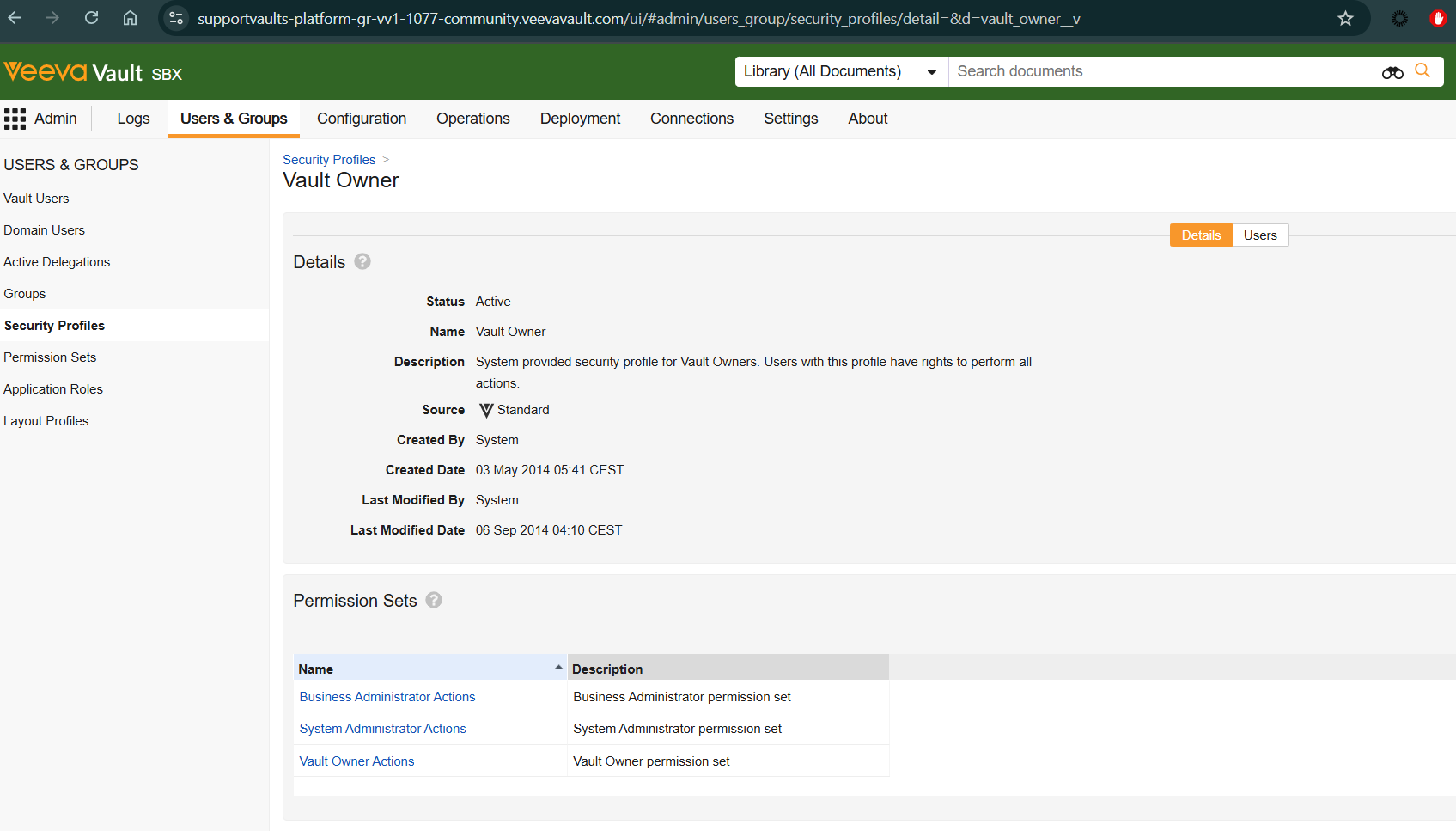Open the Configuration tab
Viewport: 1456px width, 831px height.
(362, 119)
